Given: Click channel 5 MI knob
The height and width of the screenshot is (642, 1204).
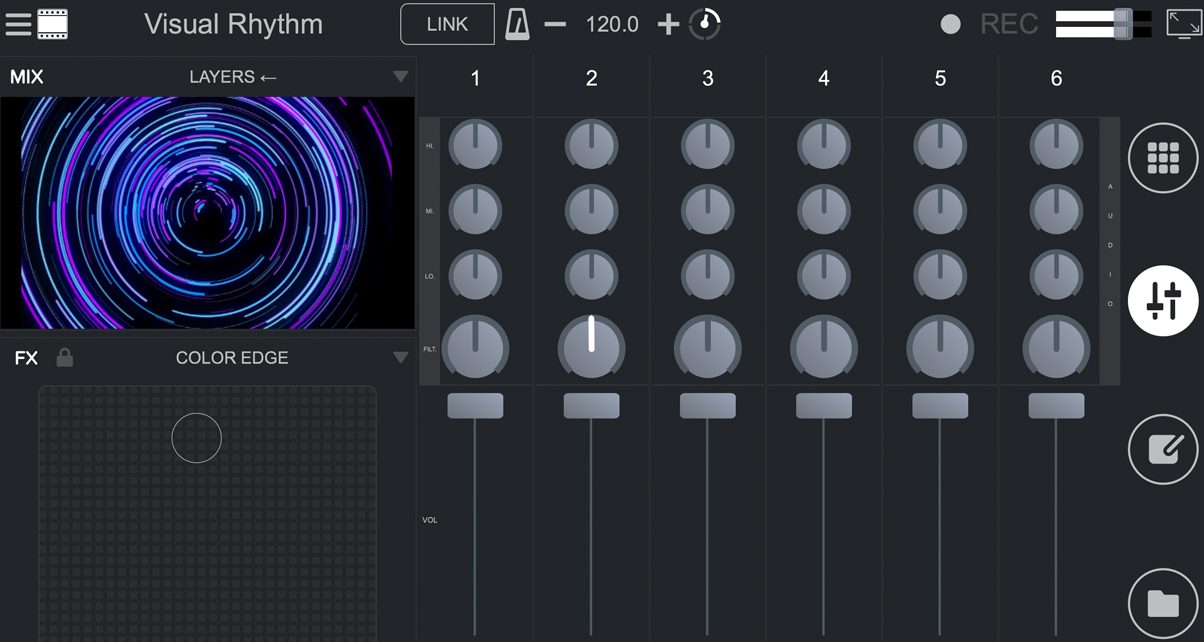Looking at the screenshot, I should pos(940,210).
